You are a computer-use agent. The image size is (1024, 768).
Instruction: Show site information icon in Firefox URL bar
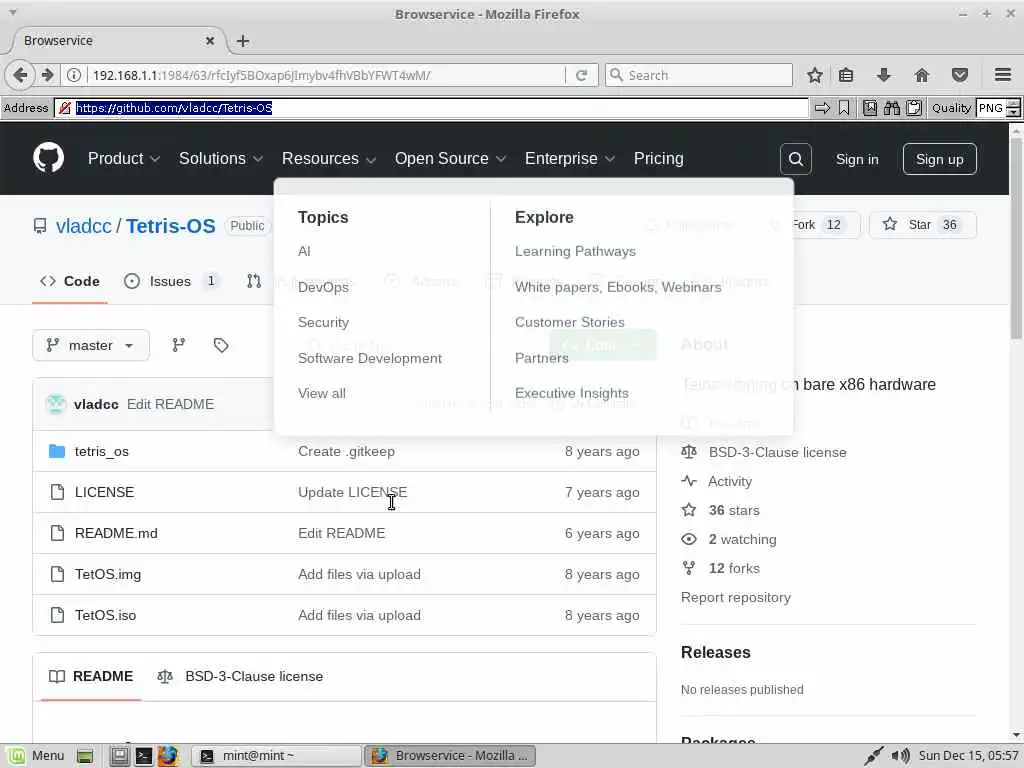(74, 75)
